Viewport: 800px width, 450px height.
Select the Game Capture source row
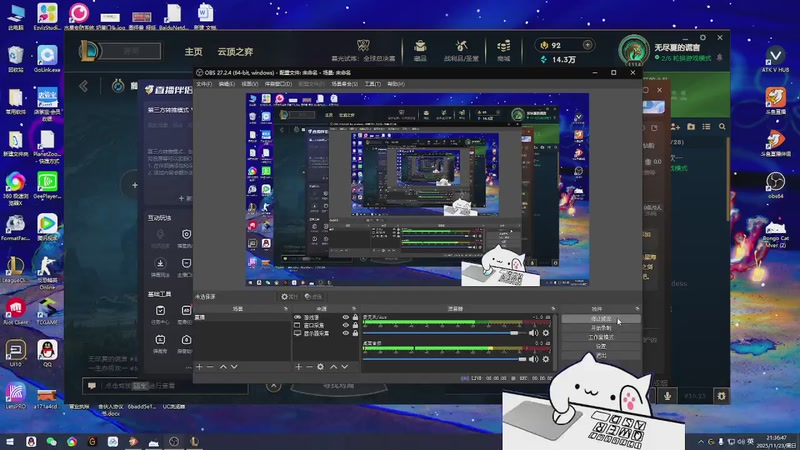click(x=326, y=317)
